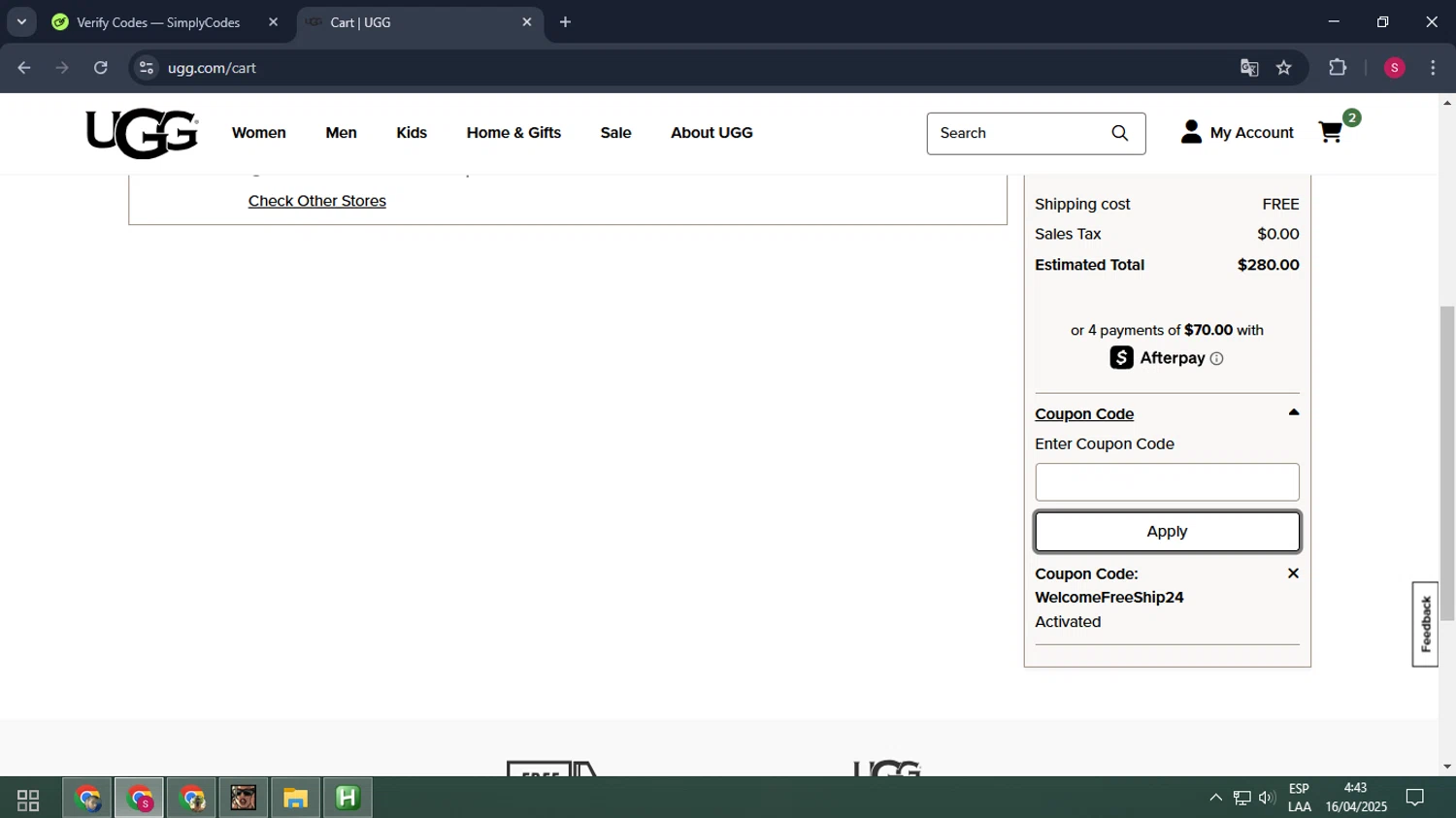Click the UGG logo to go home
This screenshot has height=818, width=1456.
click(142, 133)
